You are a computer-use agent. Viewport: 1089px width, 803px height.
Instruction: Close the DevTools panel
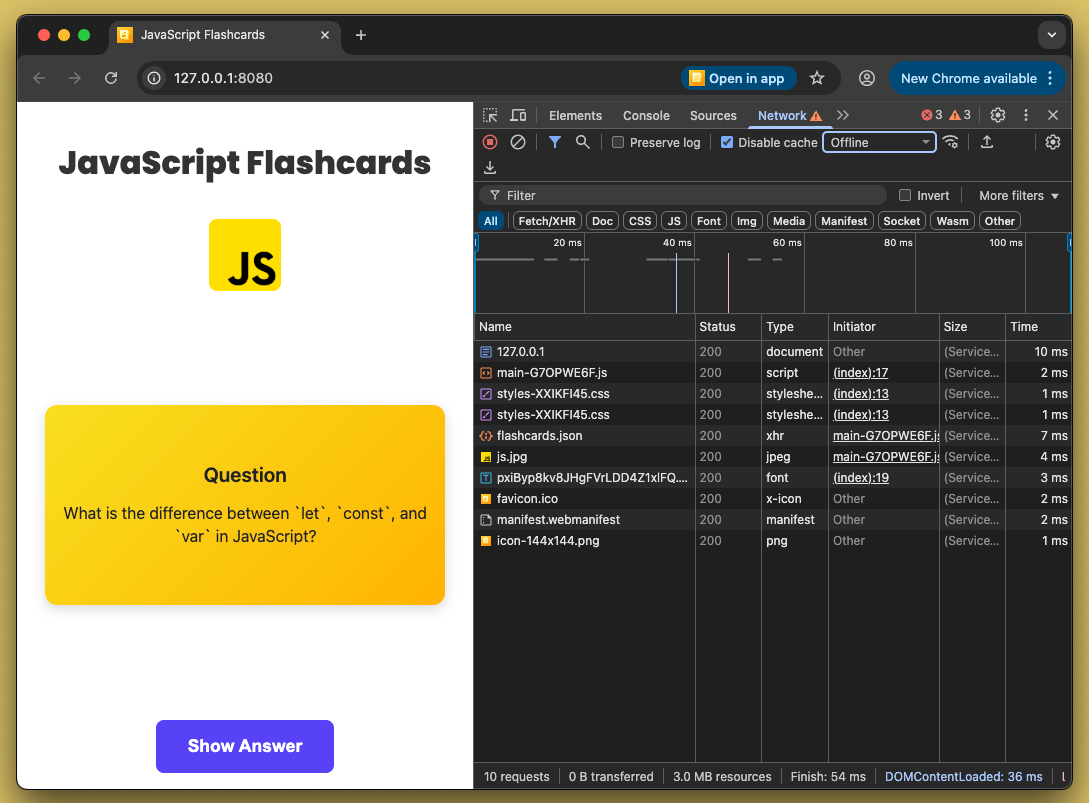click(x=1053, y=115)
